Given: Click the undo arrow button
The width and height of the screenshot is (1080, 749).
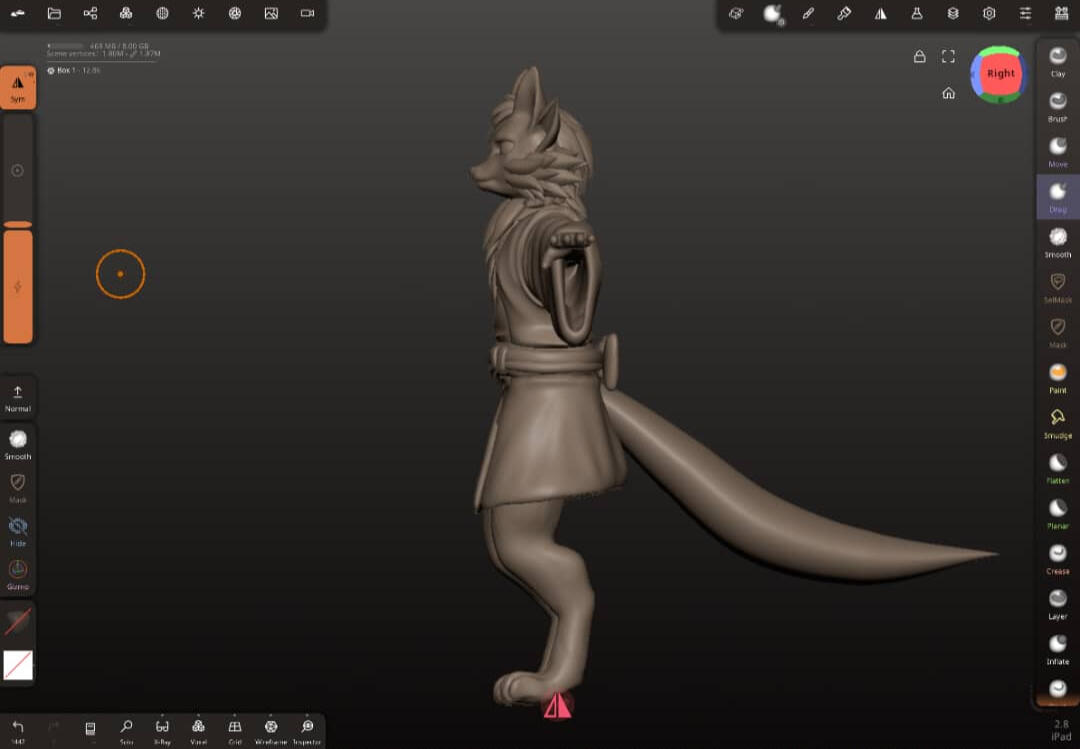Looking at the screenshot, I should [x=18, y=730].
